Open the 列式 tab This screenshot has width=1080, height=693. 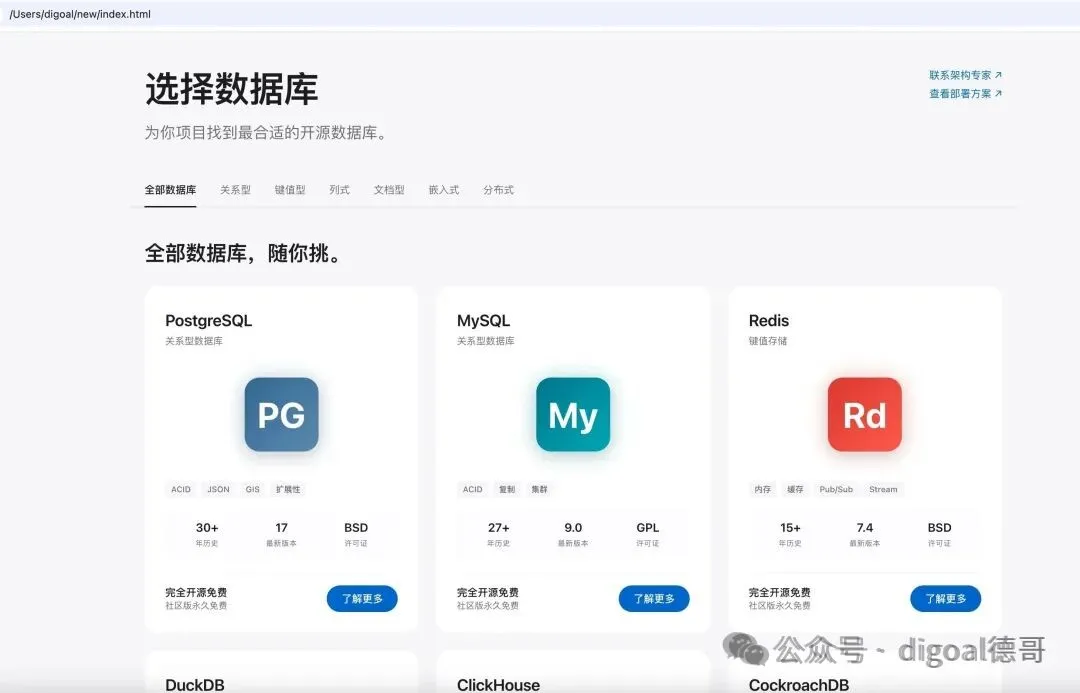tap(340, 190)
